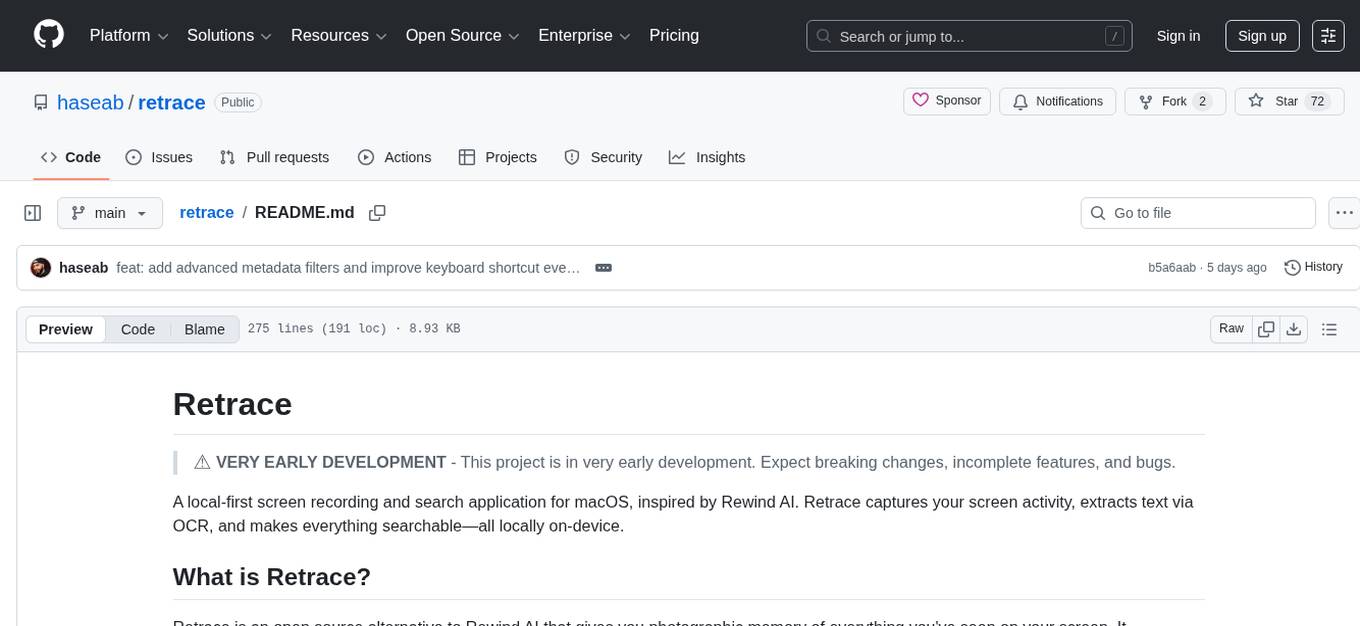
Task: Select the Preview view toggle
Action: pos(66,329)
